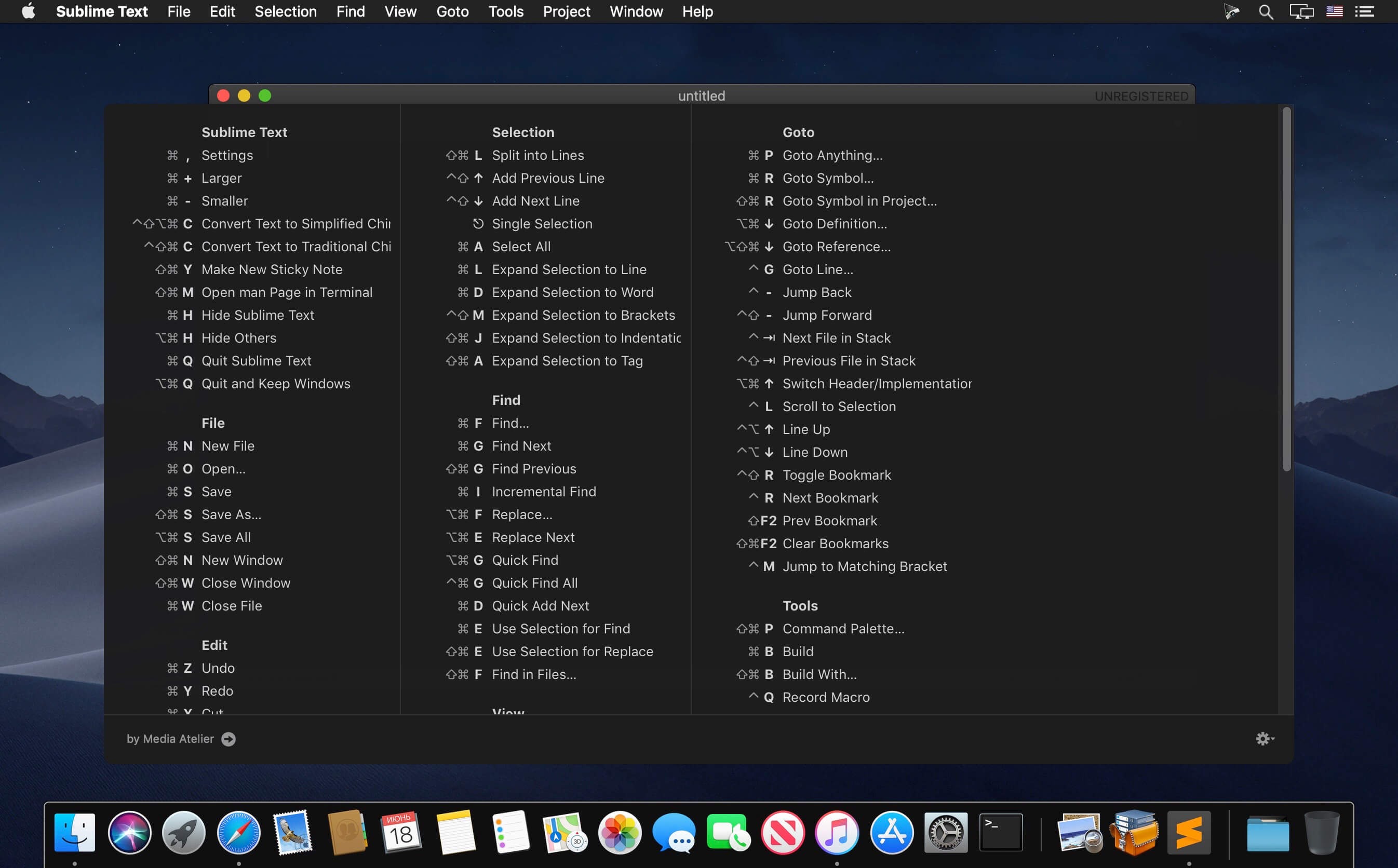The height and width of the screenshot is (868, 1398).
Task: Click 'Quit and Keep Windows' entry
Action: pyautogui.click(x=276, y=384)
